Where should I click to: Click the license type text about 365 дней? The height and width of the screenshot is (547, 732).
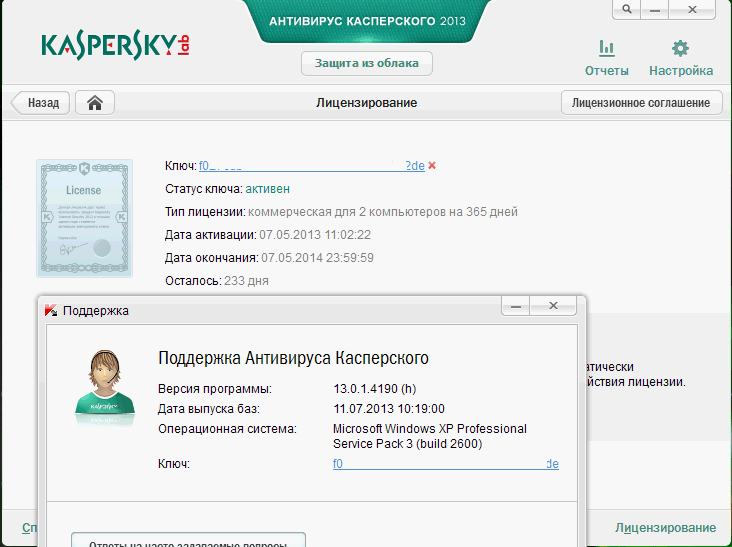point(383,212)
